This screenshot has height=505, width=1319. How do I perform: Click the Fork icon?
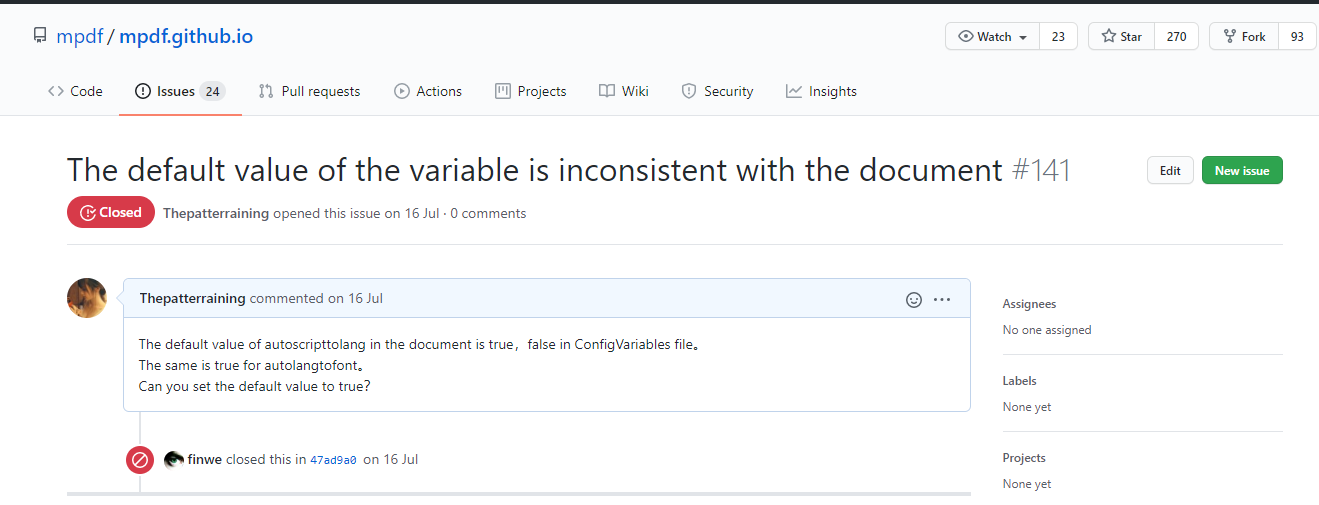[1230, 36]
